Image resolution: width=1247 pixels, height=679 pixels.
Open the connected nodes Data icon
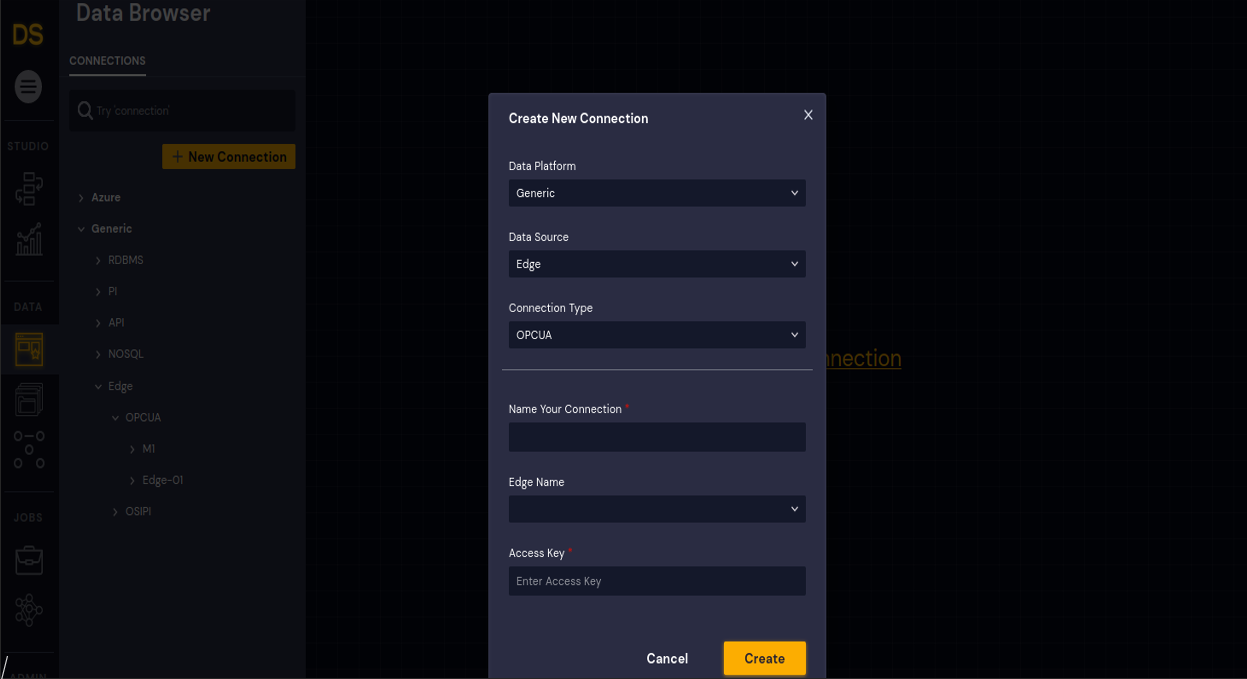coord(29,450)
